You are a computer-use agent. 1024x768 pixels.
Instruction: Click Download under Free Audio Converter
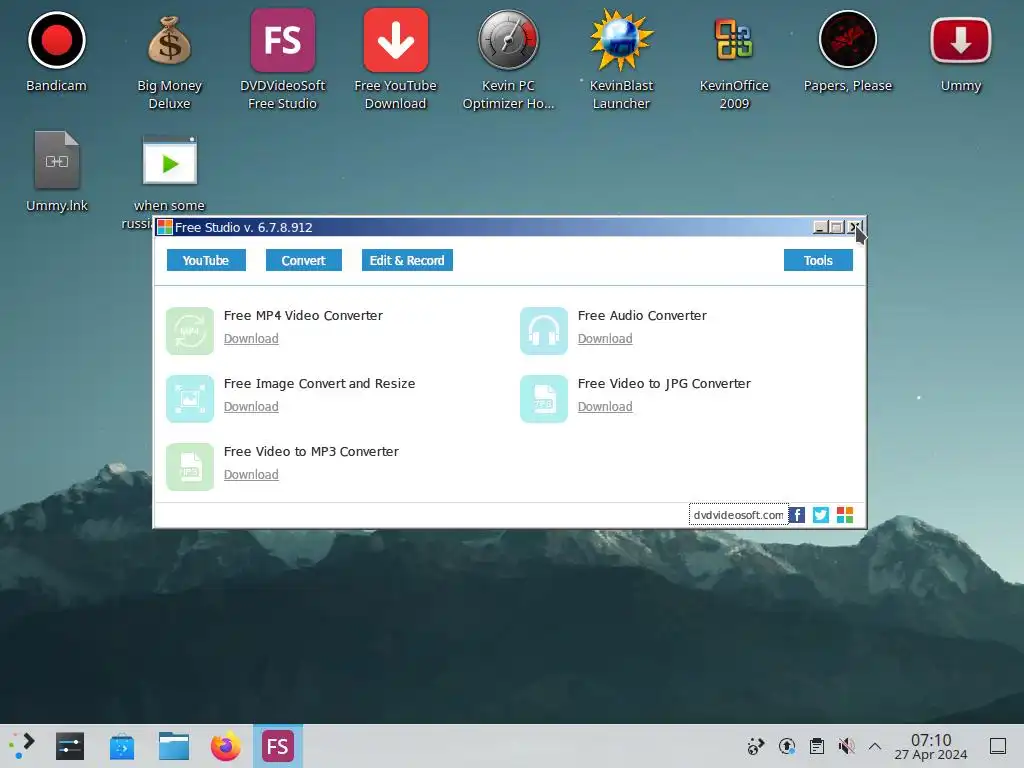coord(605,338)
